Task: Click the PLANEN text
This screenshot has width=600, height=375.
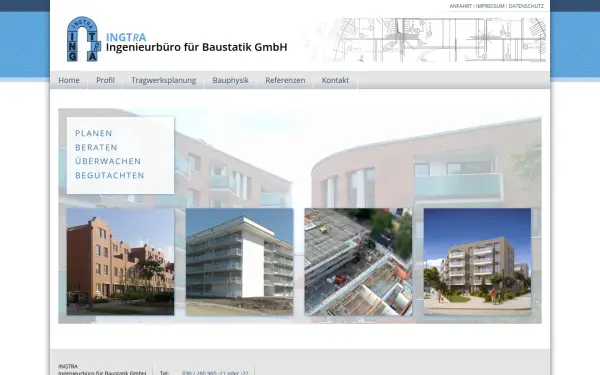Action: [94, 133]
